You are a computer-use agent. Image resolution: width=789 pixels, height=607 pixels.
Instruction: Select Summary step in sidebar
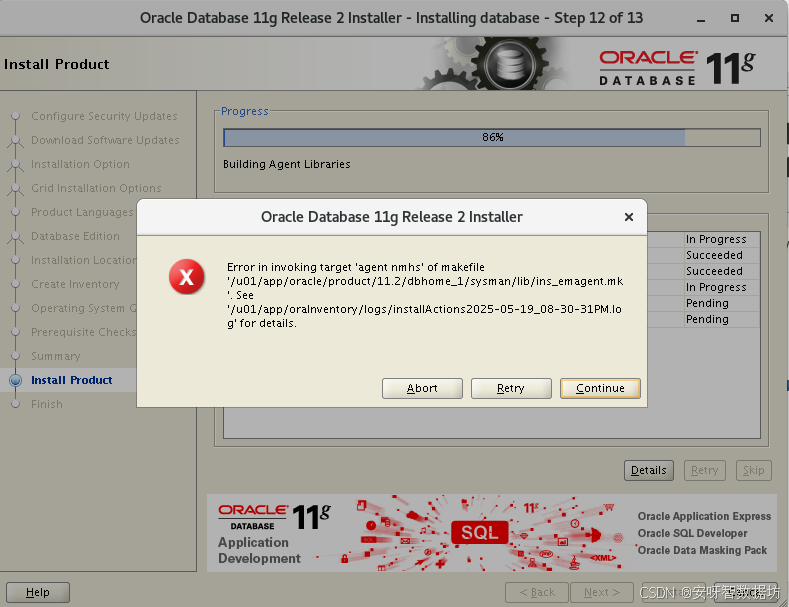tap(56, 356)
